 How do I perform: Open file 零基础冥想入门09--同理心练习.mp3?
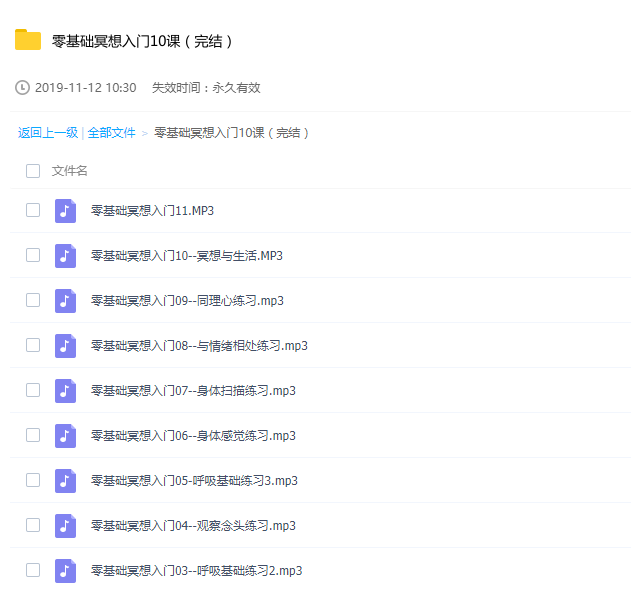click(187, 301)
